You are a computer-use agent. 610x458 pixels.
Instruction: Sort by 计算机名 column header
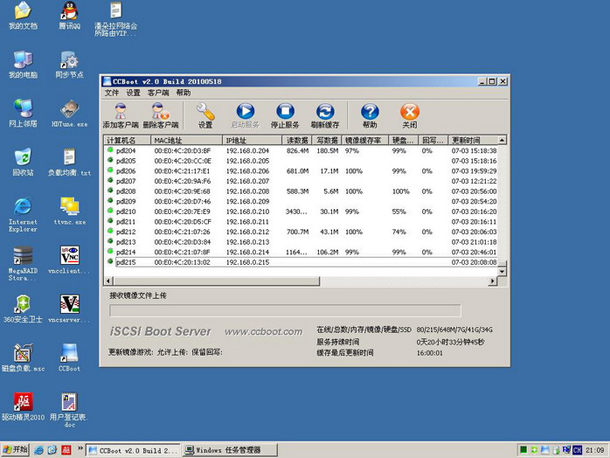click(x=127, y=140)
